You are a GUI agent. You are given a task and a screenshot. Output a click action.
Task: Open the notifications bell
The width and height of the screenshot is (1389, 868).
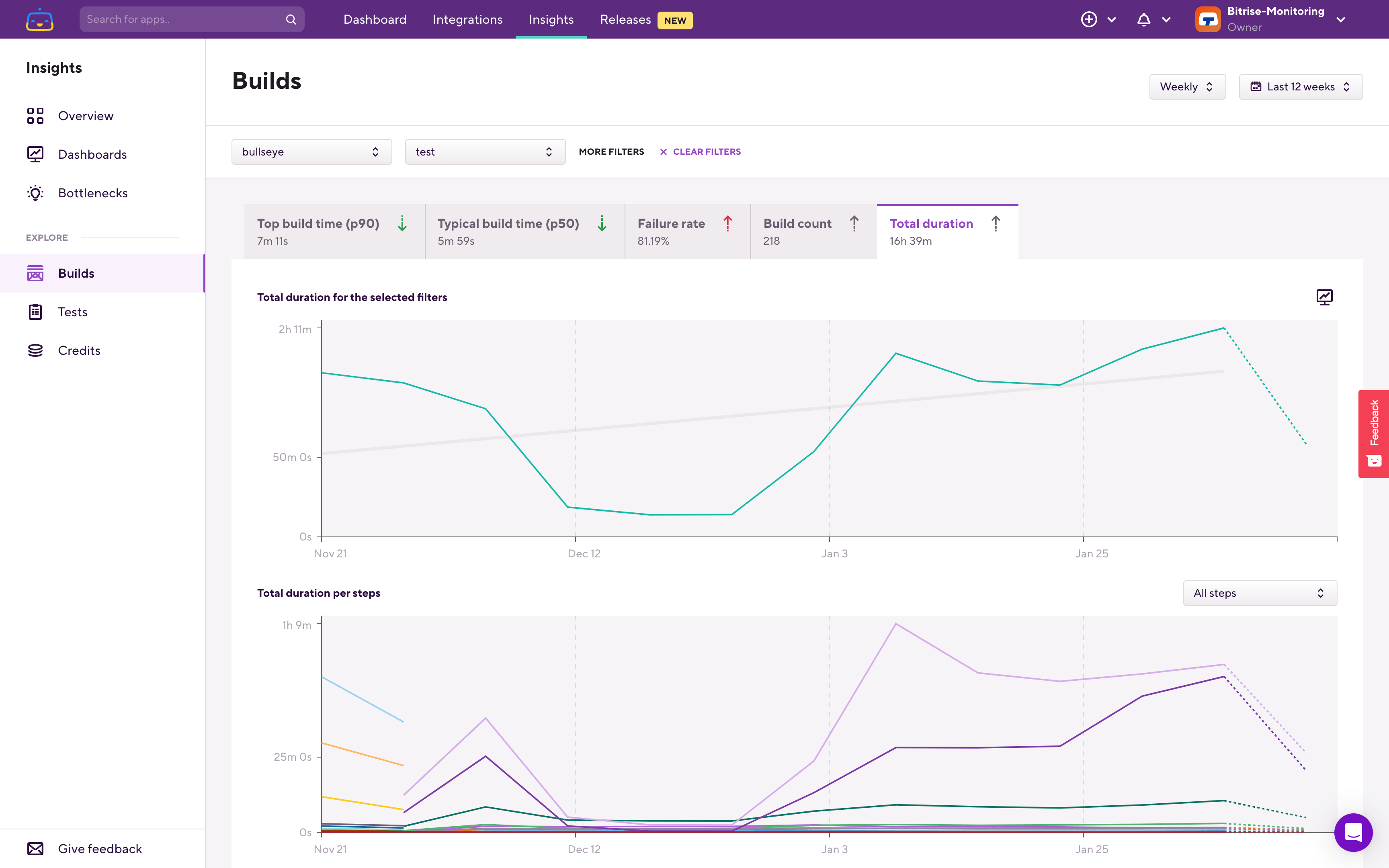coord(1143,20)
